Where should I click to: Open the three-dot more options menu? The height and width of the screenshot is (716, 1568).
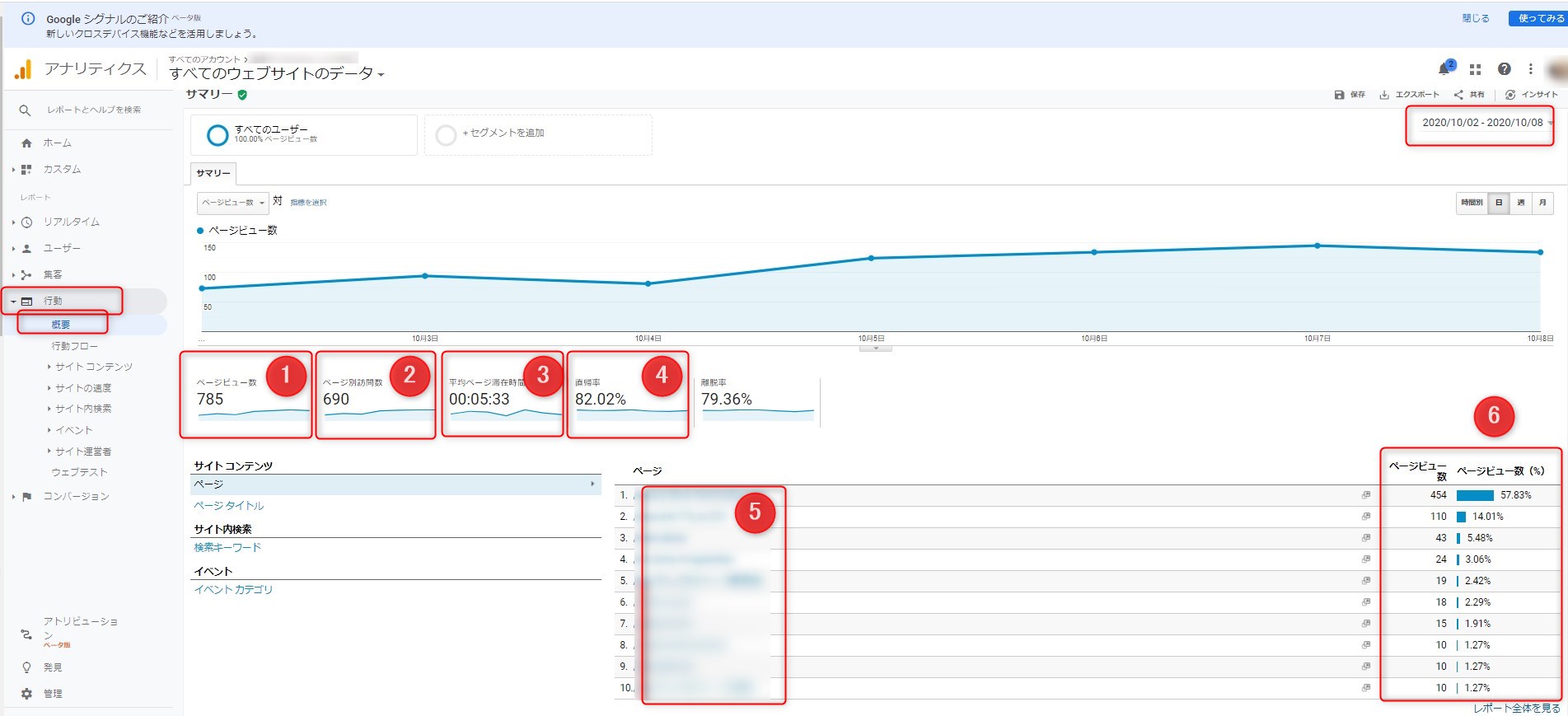(x=1530, y=69)
